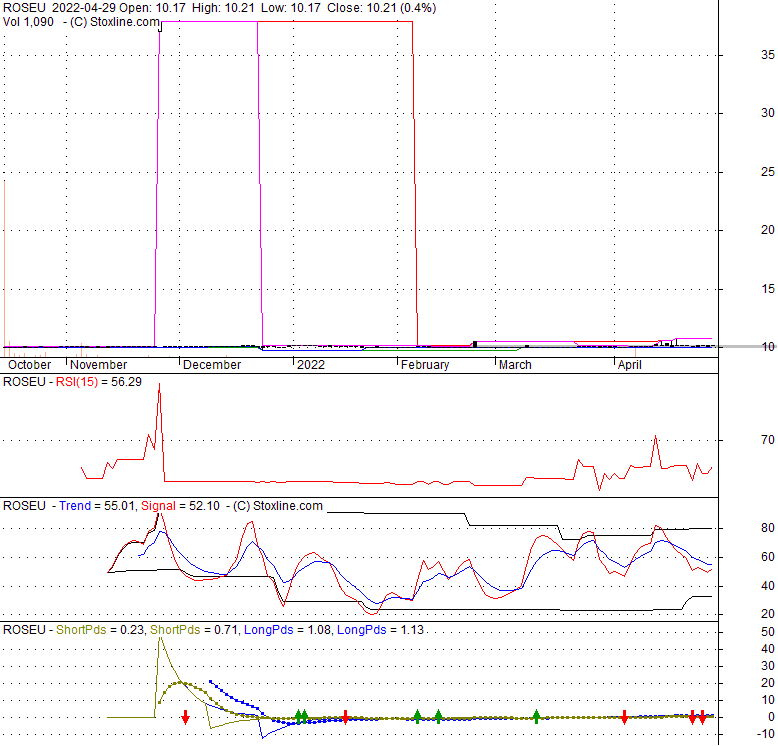This screenshot has width=778, height=746.
Task: Select the December label on the time axis
Action: click(212, 365)
